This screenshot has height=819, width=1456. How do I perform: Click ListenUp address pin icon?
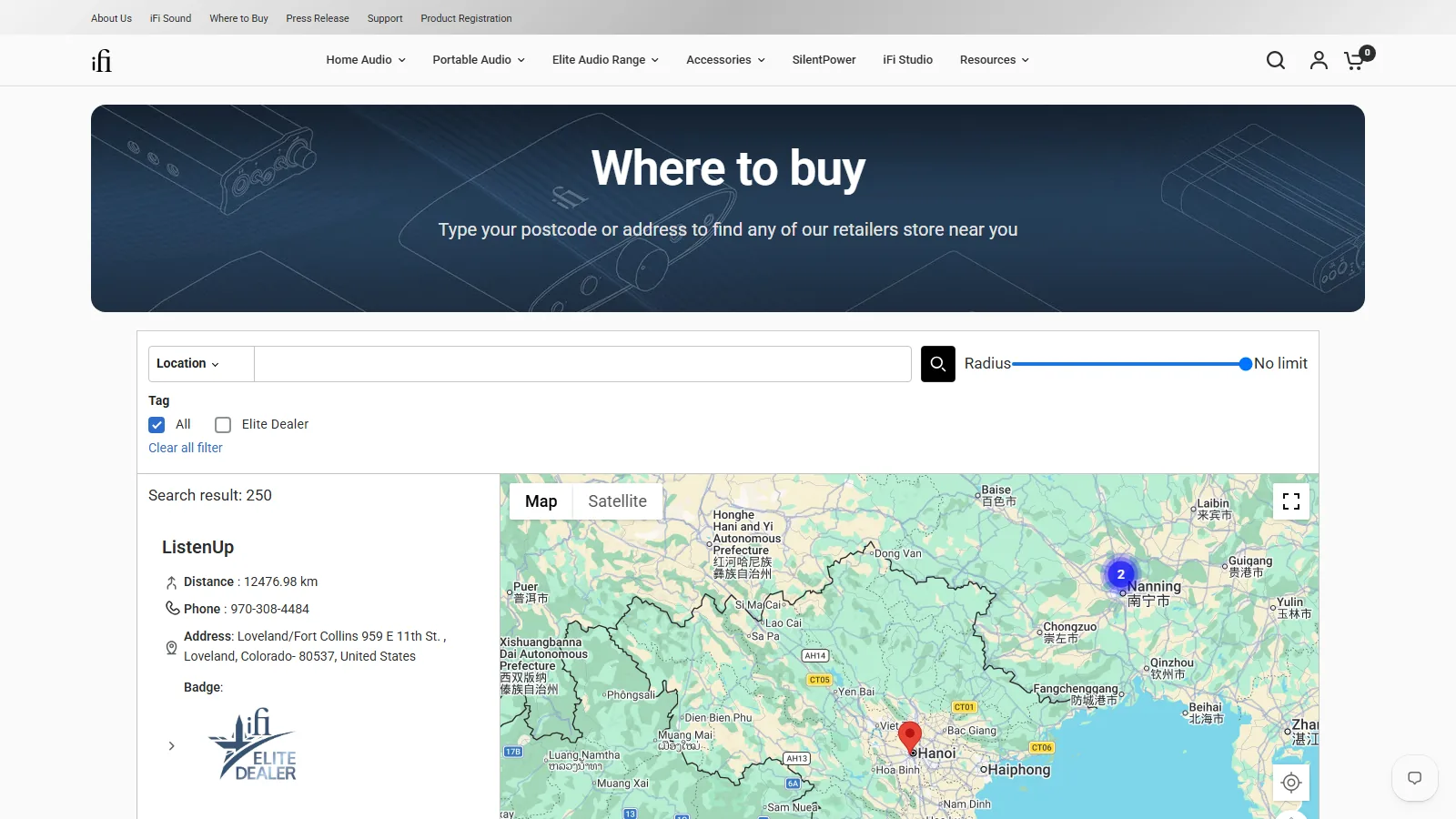point(171,648)
